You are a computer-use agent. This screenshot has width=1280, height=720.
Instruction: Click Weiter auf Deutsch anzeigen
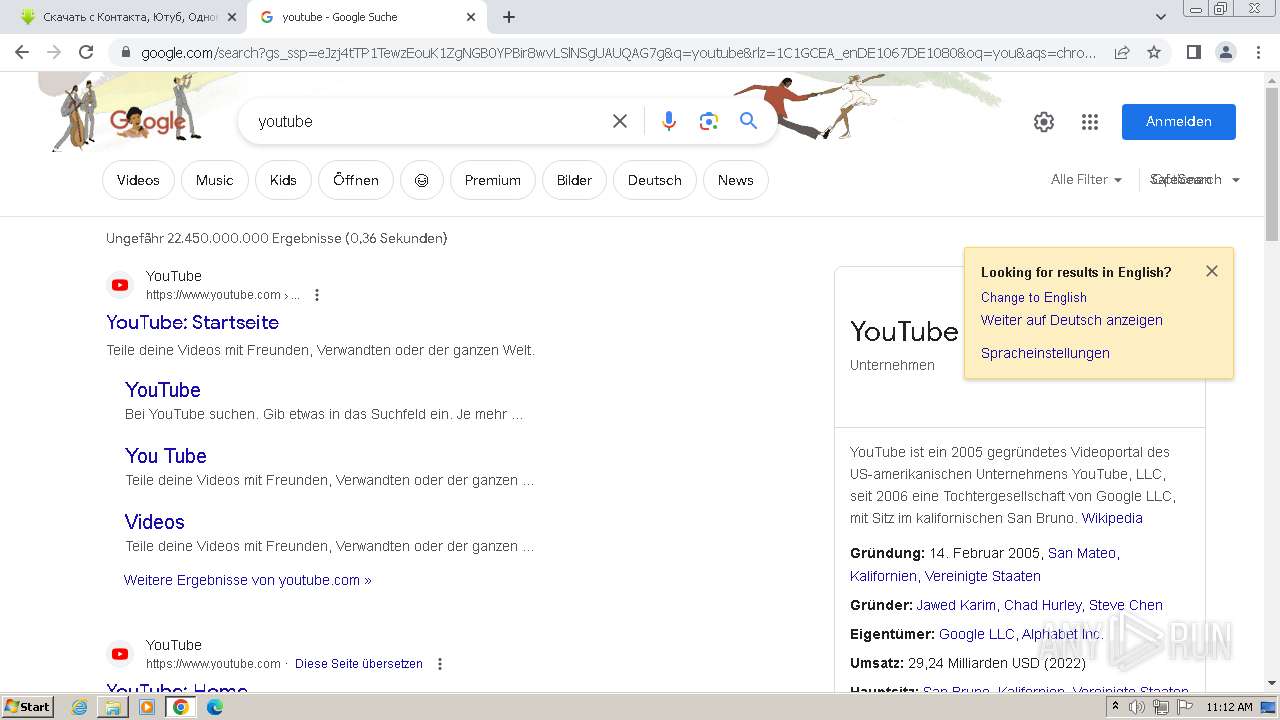click(1072, 320)
